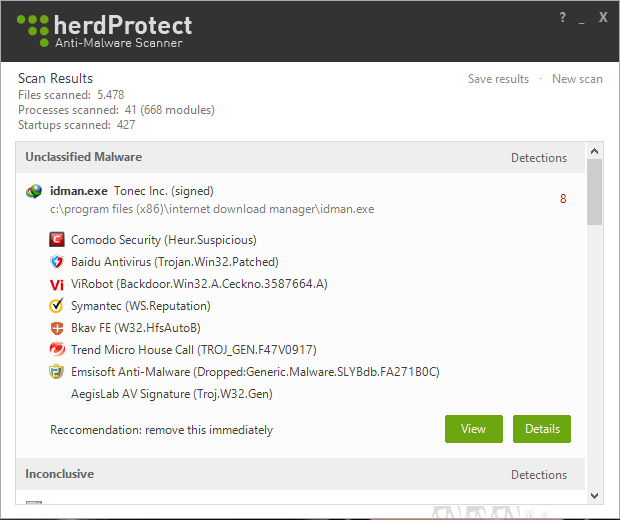Viewport: 620px width, 520px height.
Task: Select the Unclassified Malware section header
Action: coord(300,157)
